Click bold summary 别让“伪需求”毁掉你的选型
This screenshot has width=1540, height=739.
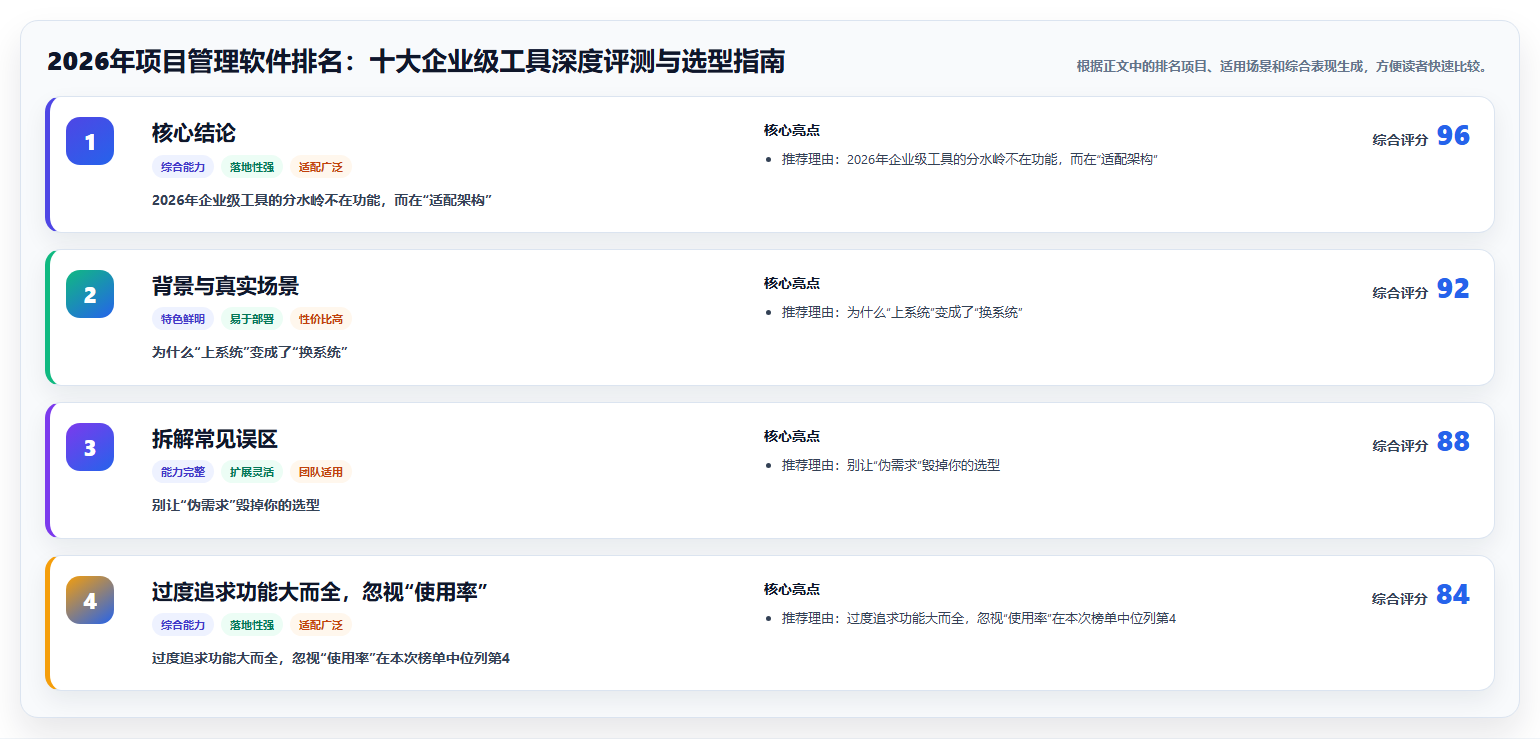(236, 506)
